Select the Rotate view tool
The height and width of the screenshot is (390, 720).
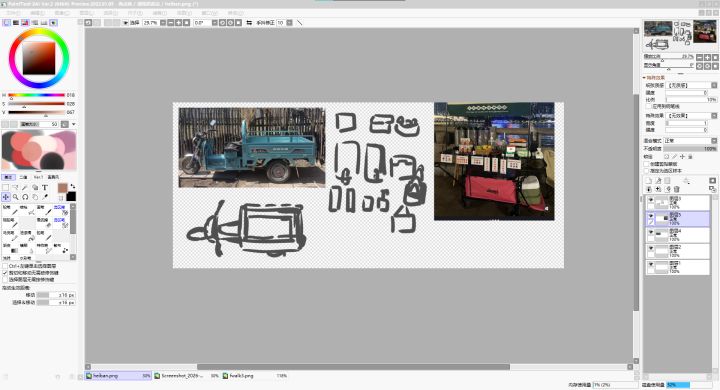coord(25,197)
